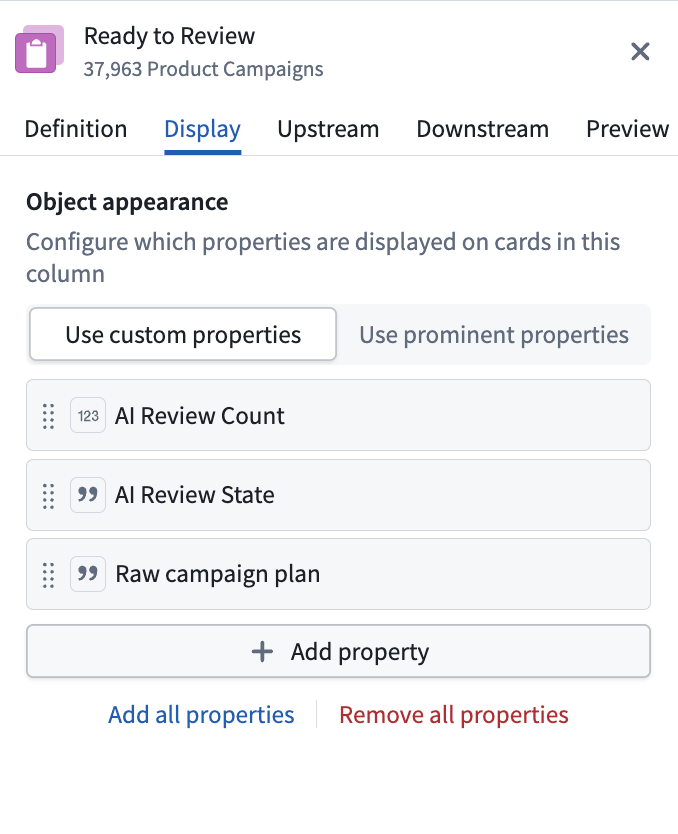Open the Definition tab
Viewport: 678px width, 834px height.
tap(76, 129)
